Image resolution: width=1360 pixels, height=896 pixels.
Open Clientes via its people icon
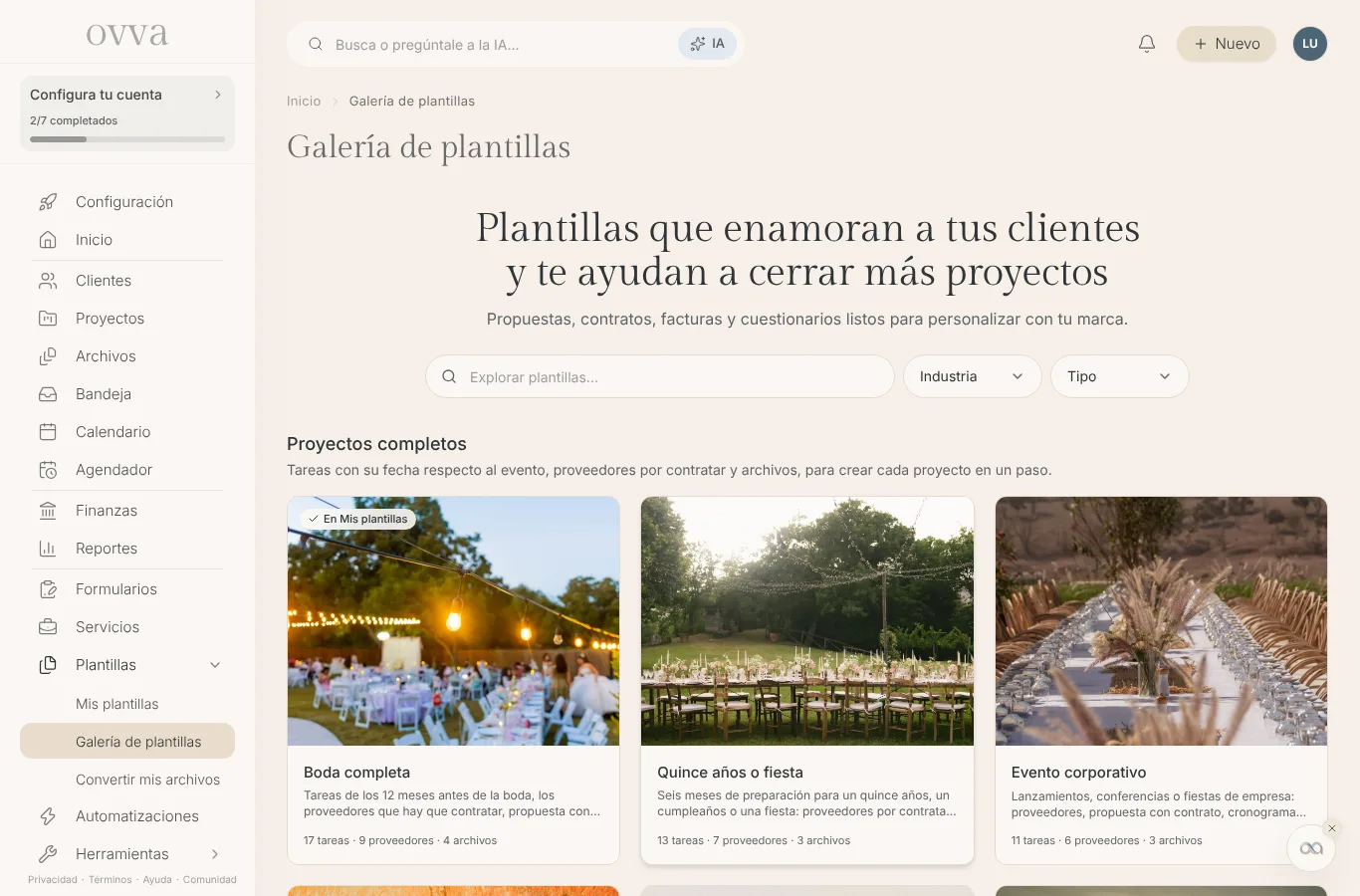point(48,281)
